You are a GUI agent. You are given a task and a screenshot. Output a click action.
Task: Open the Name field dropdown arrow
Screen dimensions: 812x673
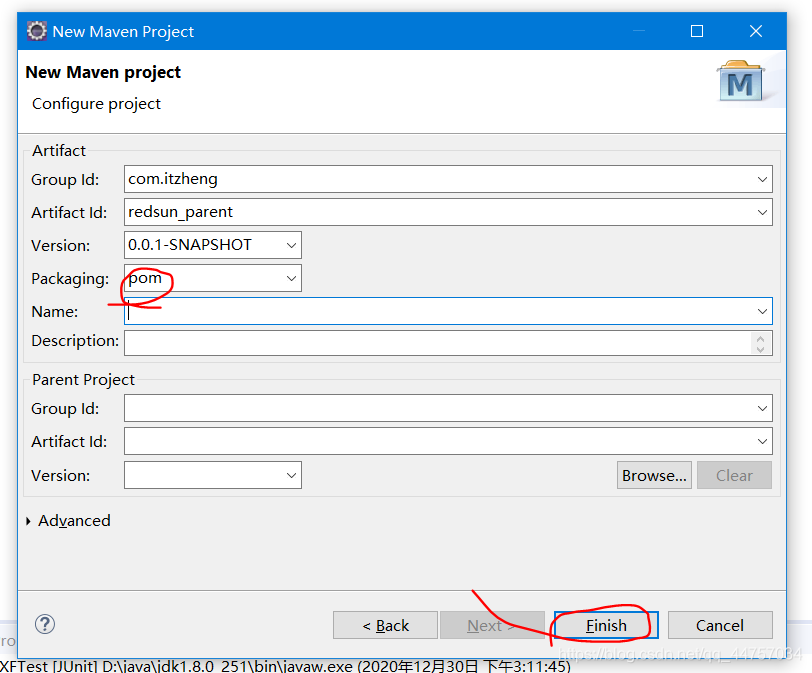(762, 311)
